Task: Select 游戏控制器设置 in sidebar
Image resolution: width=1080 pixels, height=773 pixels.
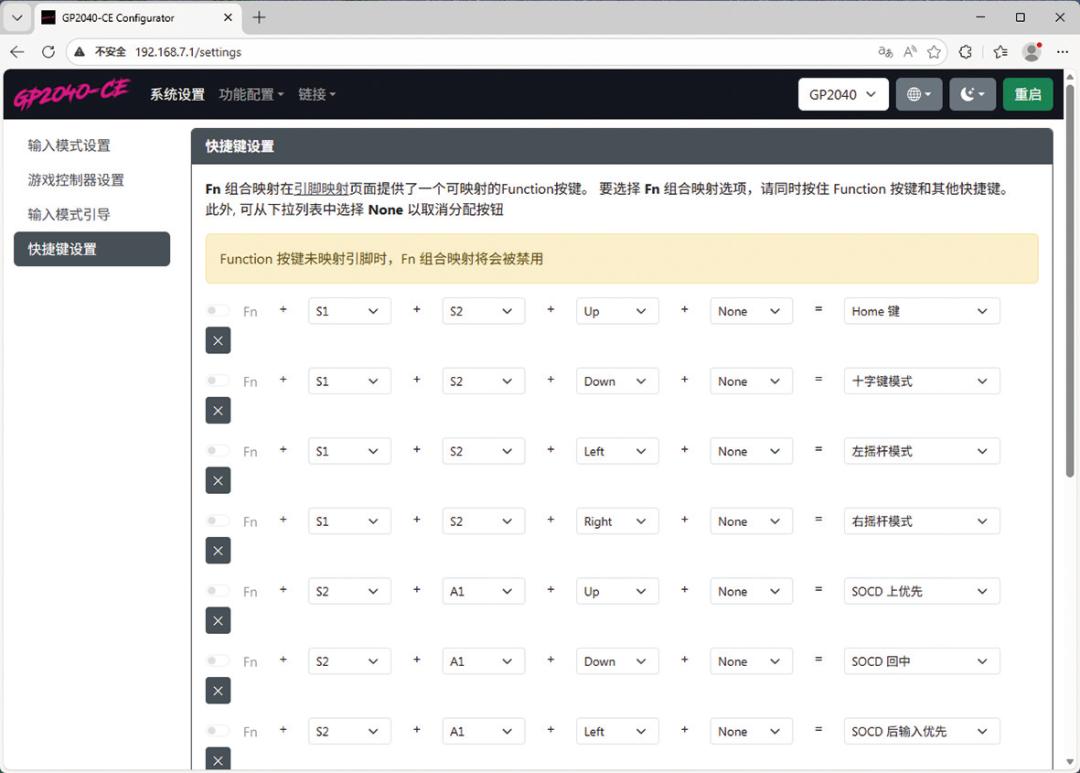Action: pyautogui.click(x=92, y=180)
